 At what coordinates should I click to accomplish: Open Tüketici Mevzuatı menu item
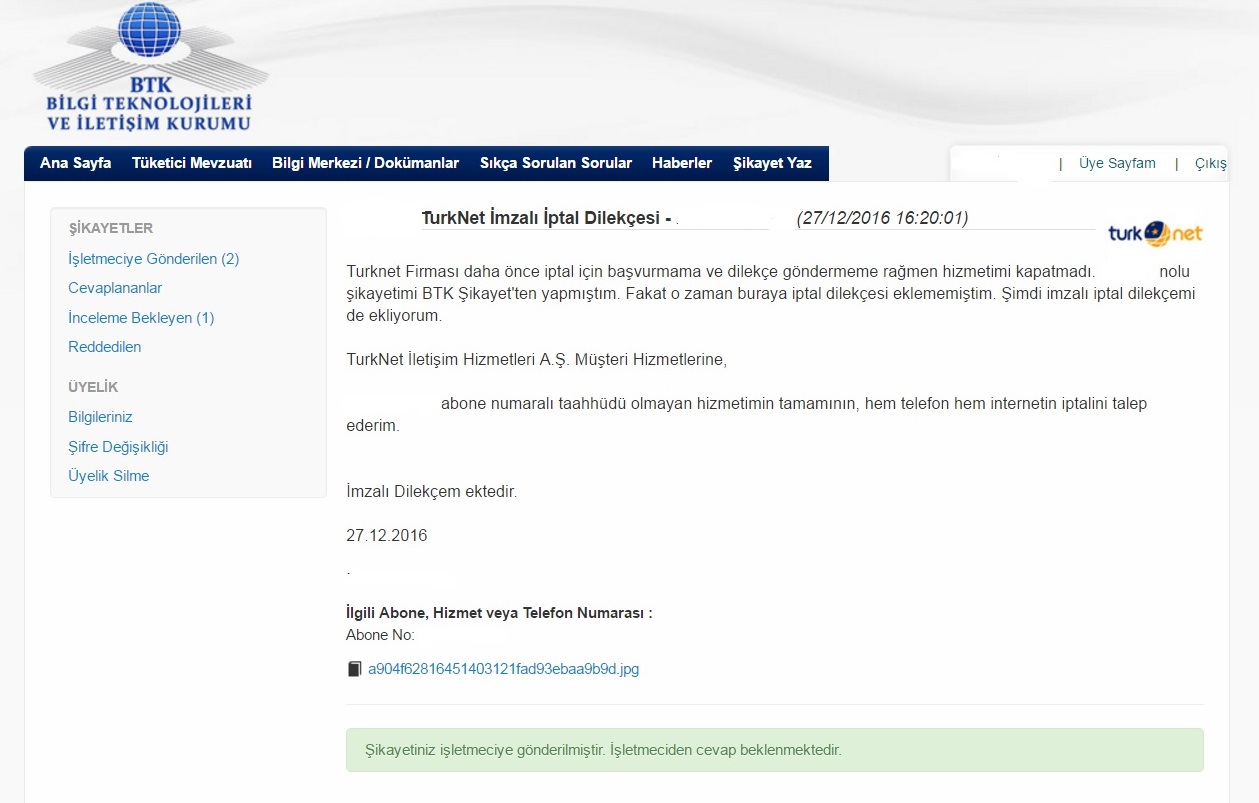[192, 163]
